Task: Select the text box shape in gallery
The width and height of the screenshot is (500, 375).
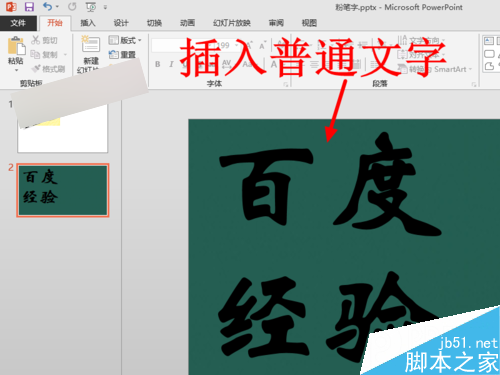Action: 489,41
